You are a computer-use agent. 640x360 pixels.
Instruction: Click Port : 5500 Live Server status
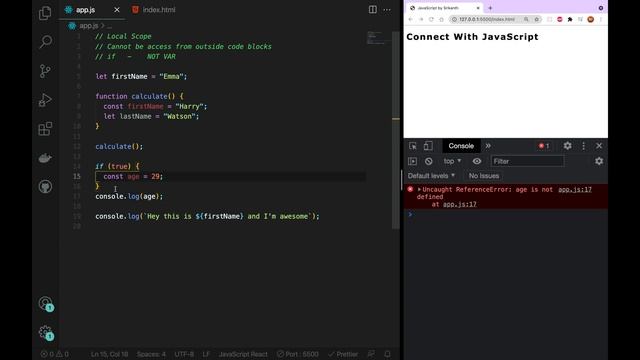[298, 354]
